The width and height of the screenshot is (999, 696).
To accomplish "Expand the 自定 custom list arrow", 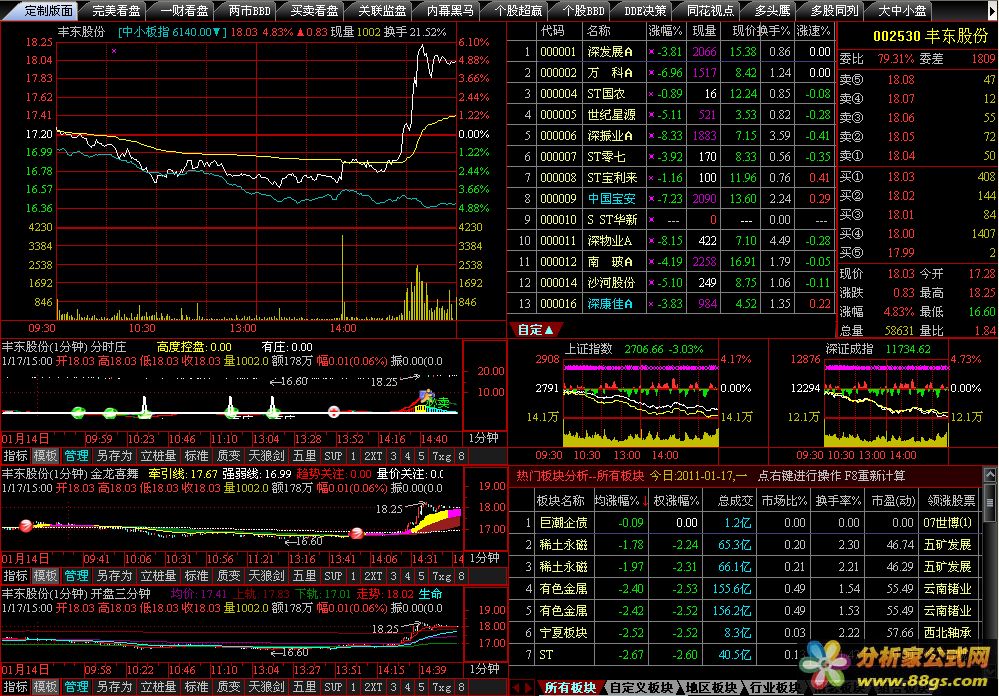I will pos(549,330).
